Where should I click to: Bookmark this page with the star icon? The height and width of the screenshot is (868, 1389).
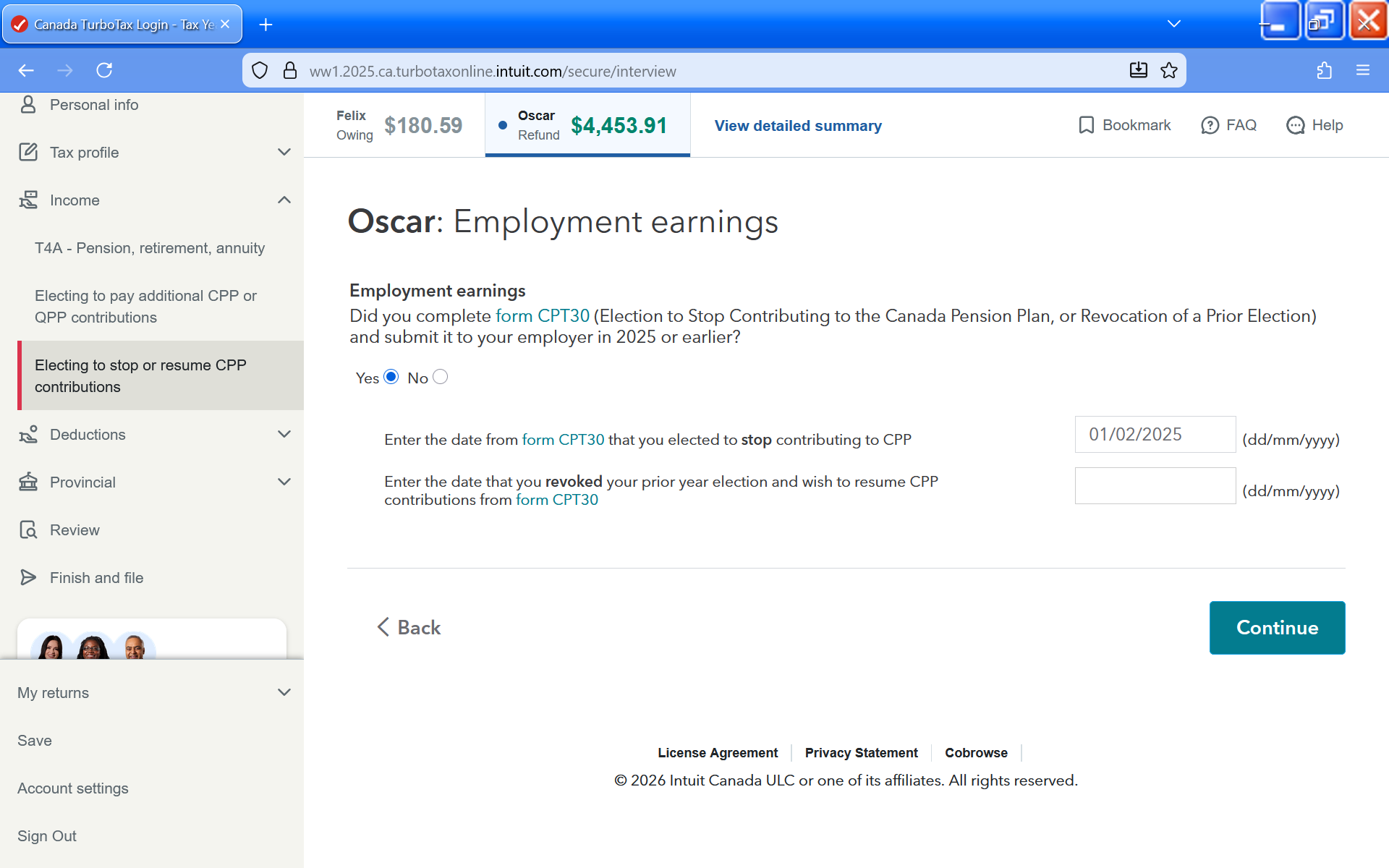pyautogui.click(x=1169, y=70)
